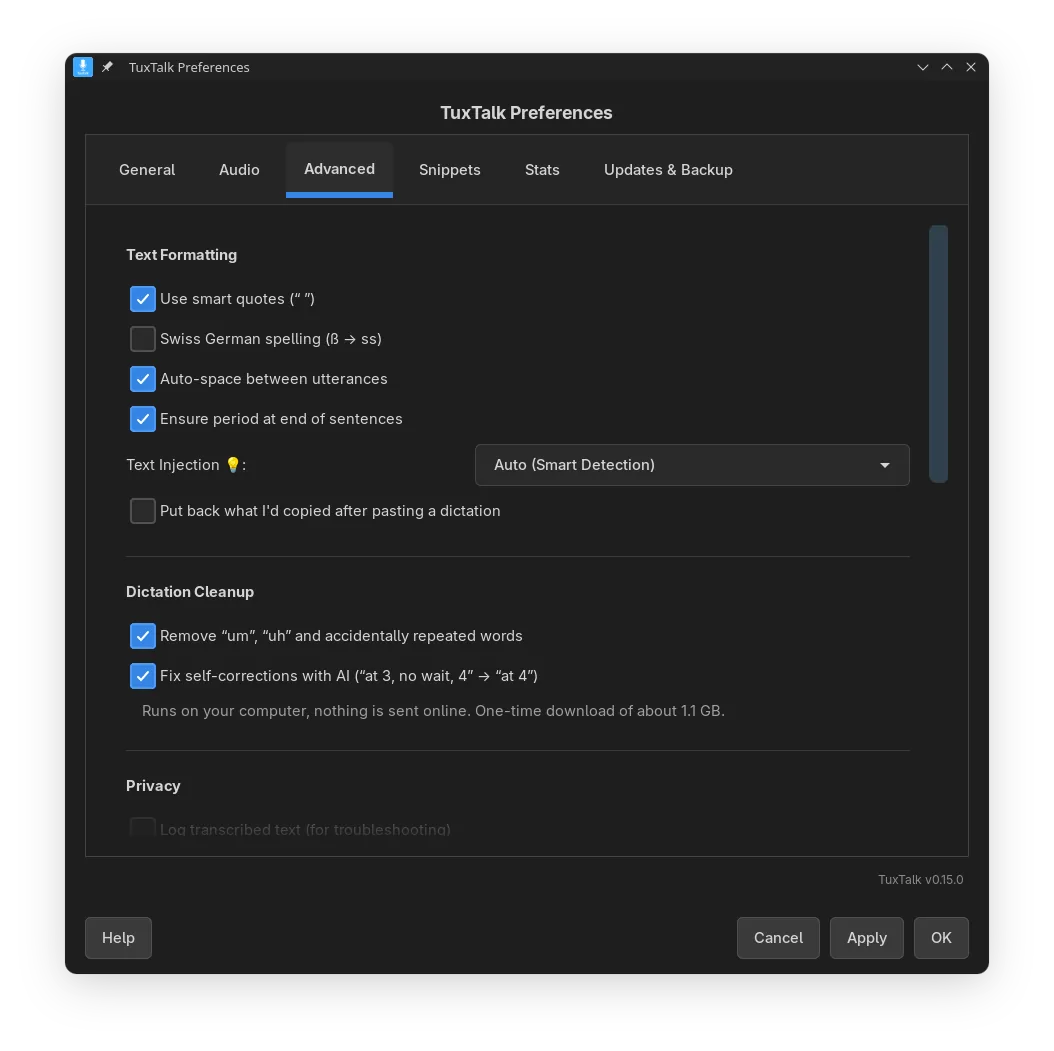Select the Advanced tab
The width and height of the screenshot is (1054, 1051).
[339, 169]
